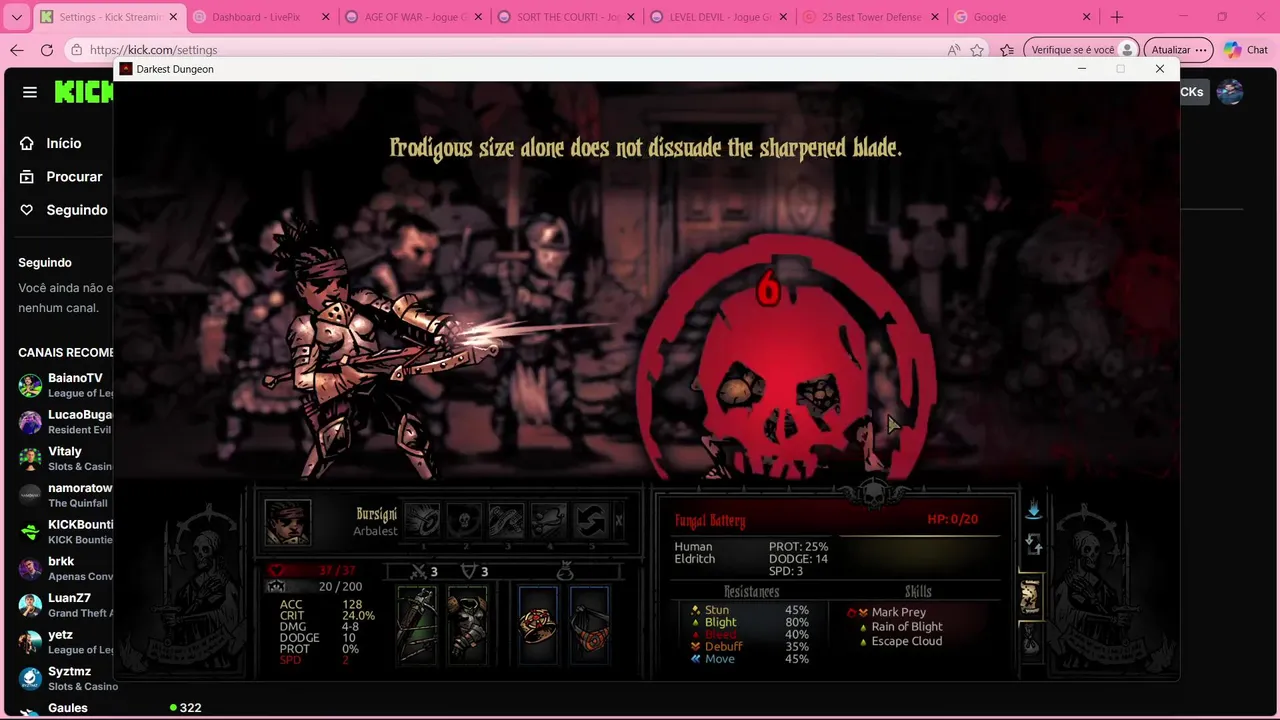1280x720 pixels.
Task: Click the Blight resistance row
Action: [x=750, y=622]
